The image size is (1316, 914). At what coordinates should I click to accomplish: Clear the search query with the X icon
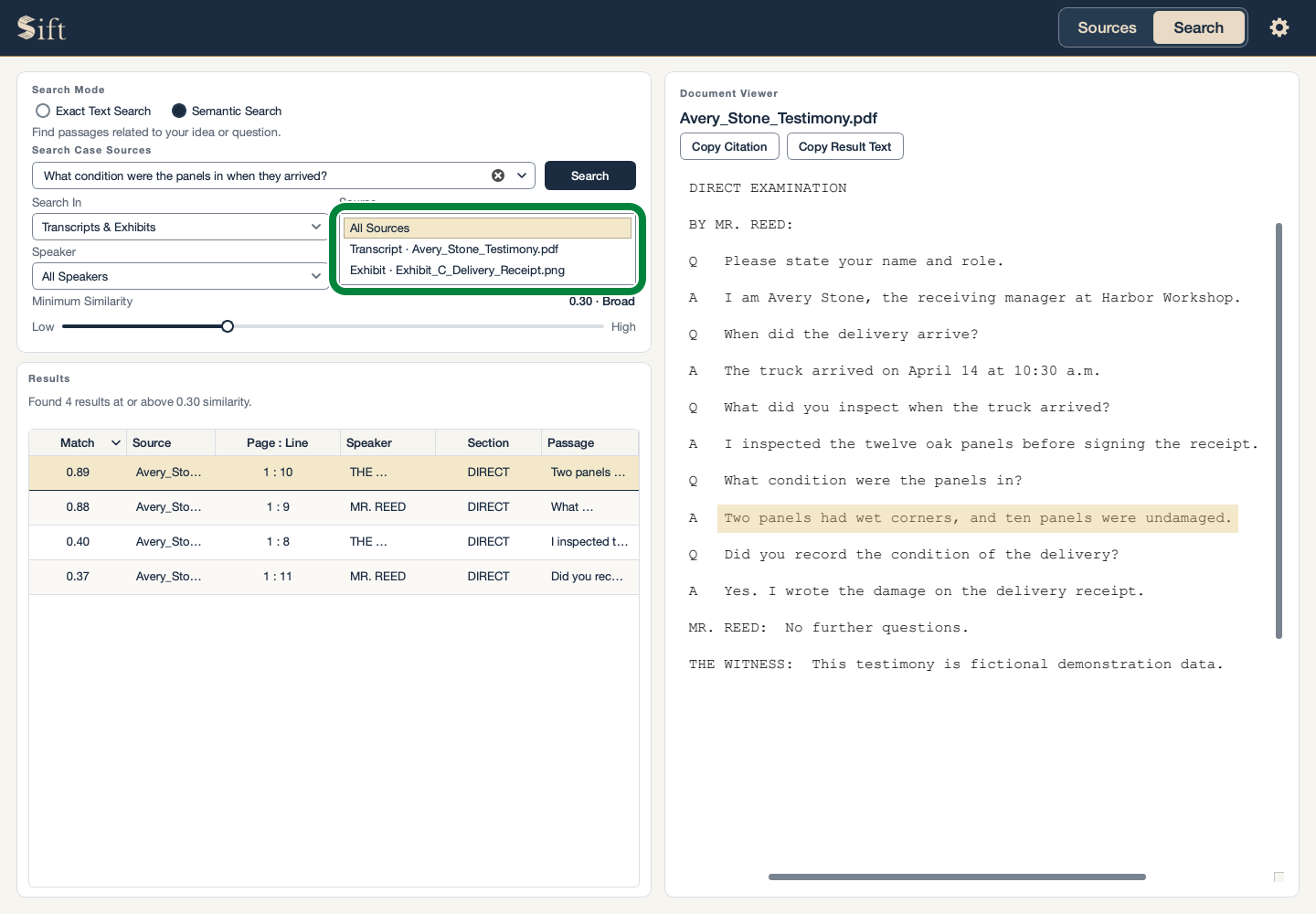tap(498, 175)
